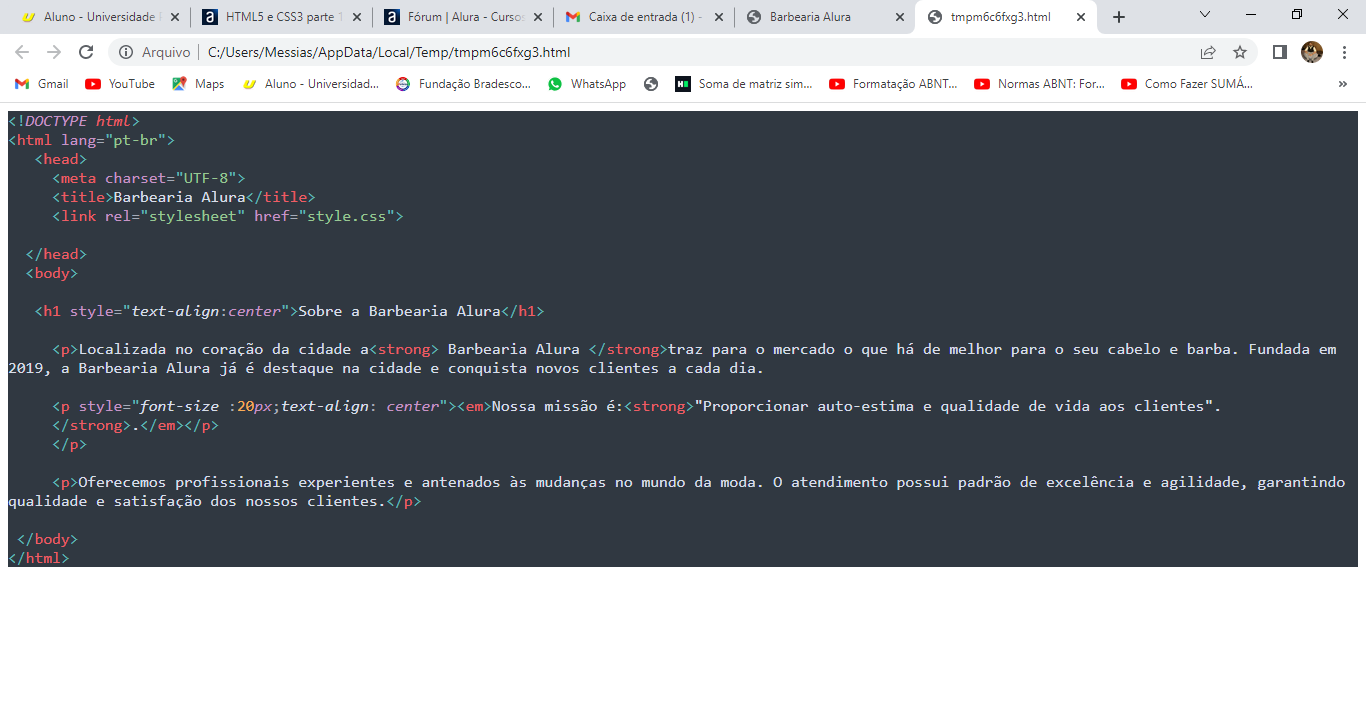This screenshot has width=1366, height=728.
Task: Close the Barbearia Alura tab
Action: click(x=899, y=17)
